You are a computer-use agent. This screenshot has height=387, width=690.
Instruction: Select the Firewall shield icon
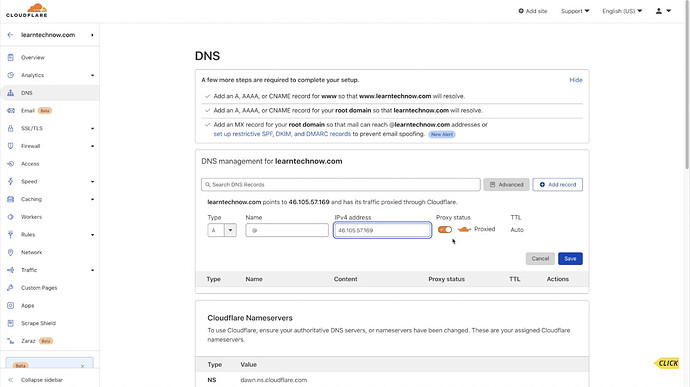click(x=11, y=146)
